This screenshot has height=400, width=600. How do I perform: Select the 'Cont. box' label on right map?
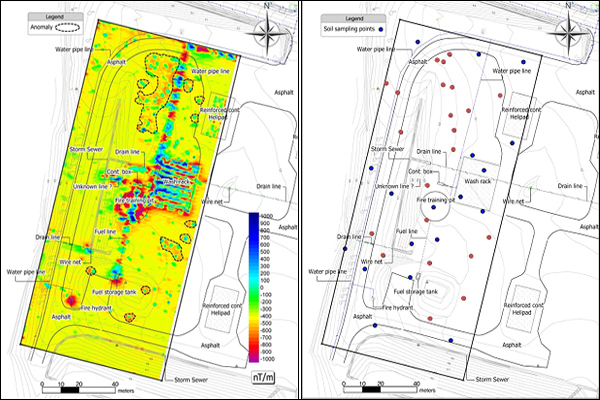click(x=420, y=171)
